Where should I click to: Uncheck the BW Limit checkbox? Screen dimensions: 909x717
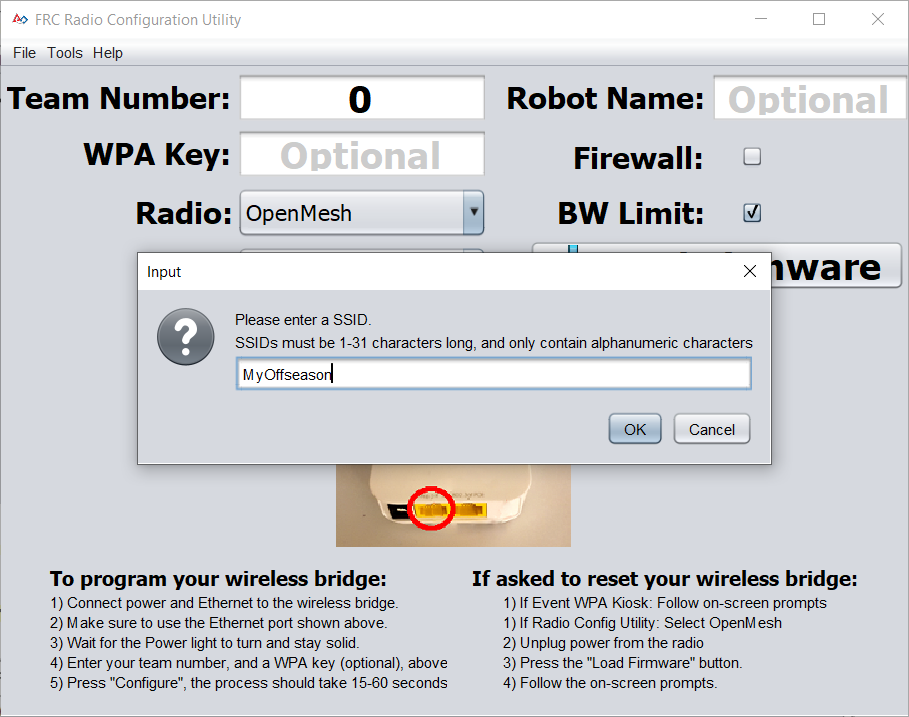coord(752,213)
